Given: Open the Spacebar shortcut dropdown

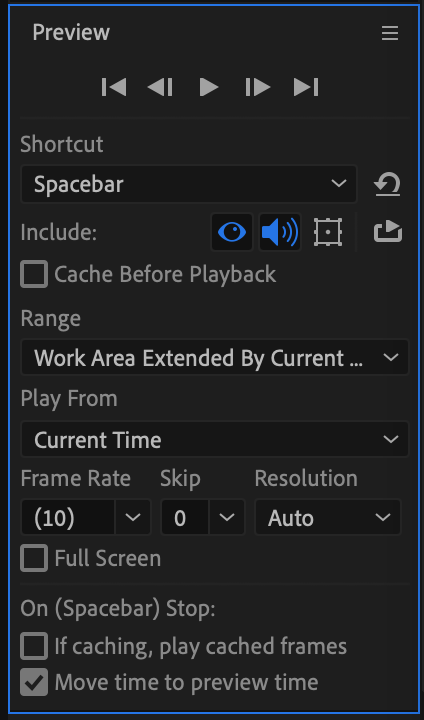Looking at the screenshot, I should 189,184.
